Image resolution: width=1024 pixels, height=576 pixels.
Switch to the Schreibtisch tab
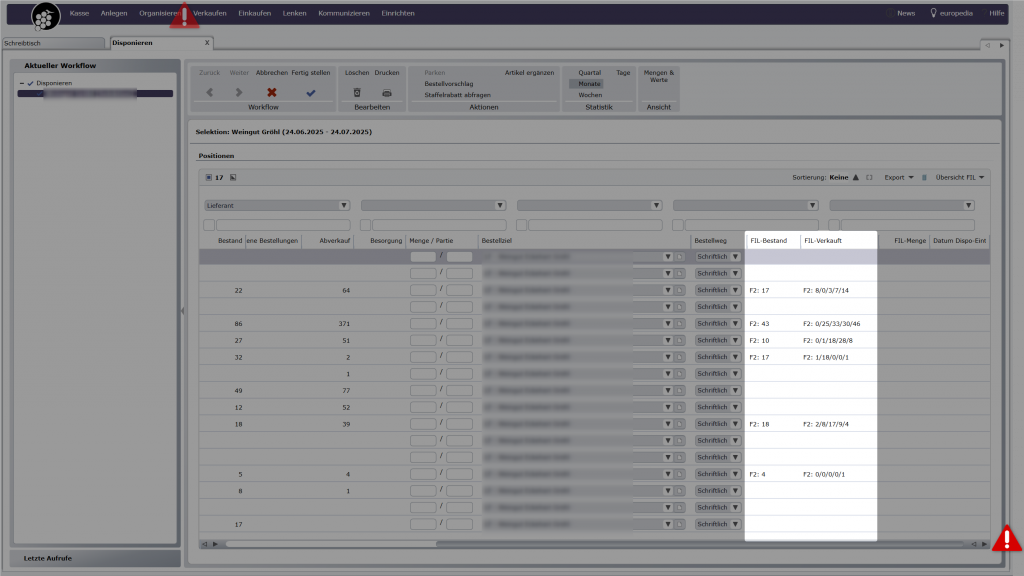[52, 43]
